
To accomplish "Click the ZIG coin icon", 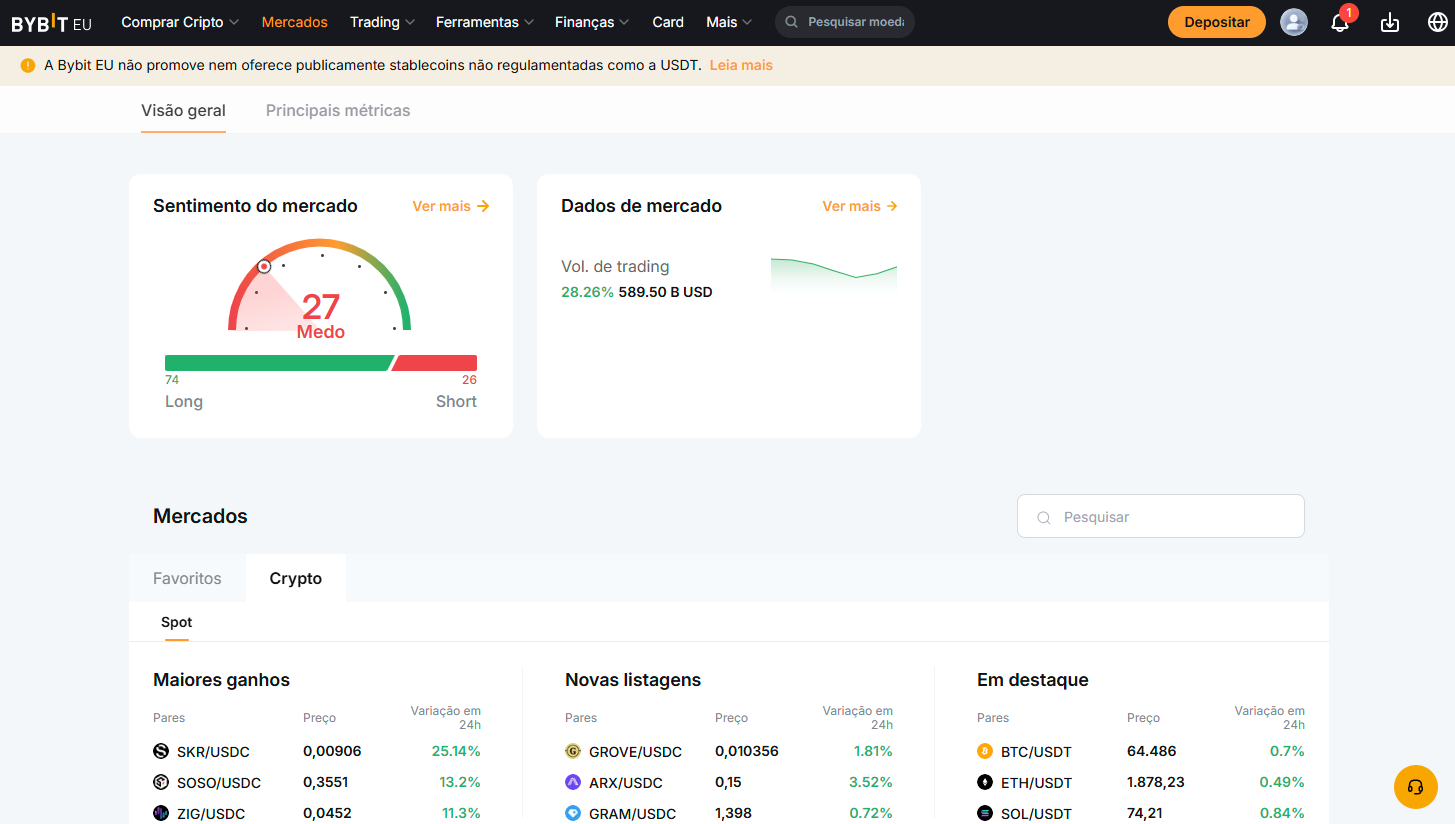I will pos(161,813).
